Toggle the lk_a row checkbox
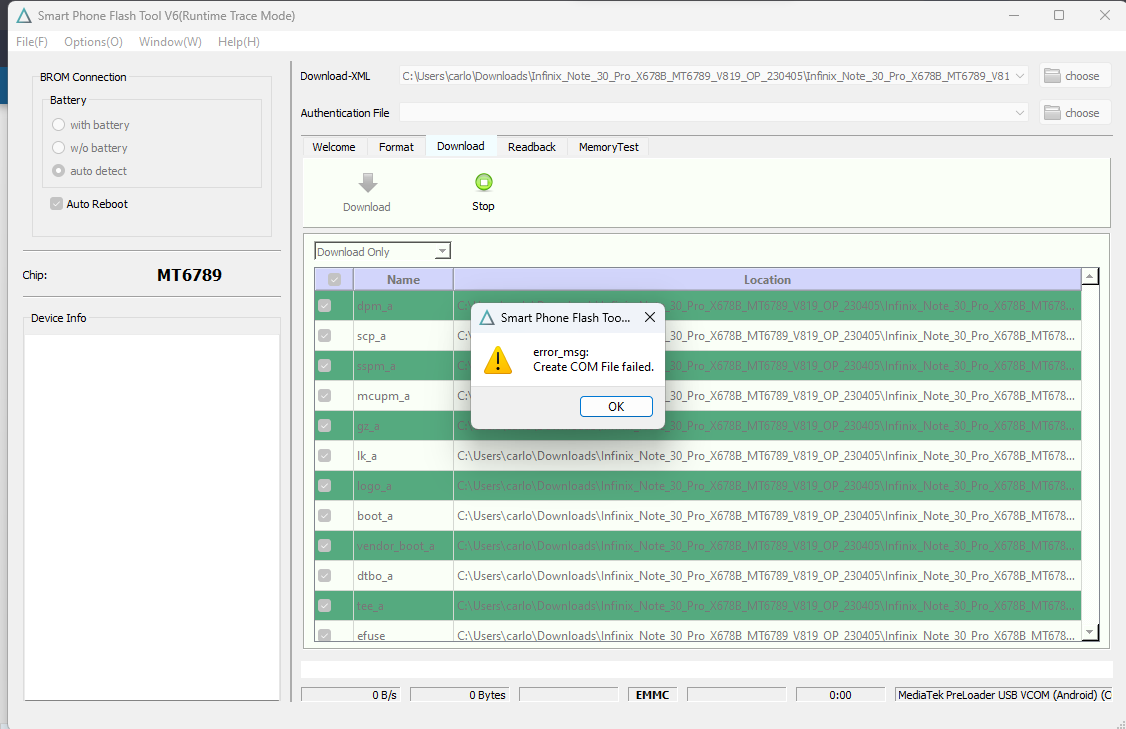 point(325,455)
